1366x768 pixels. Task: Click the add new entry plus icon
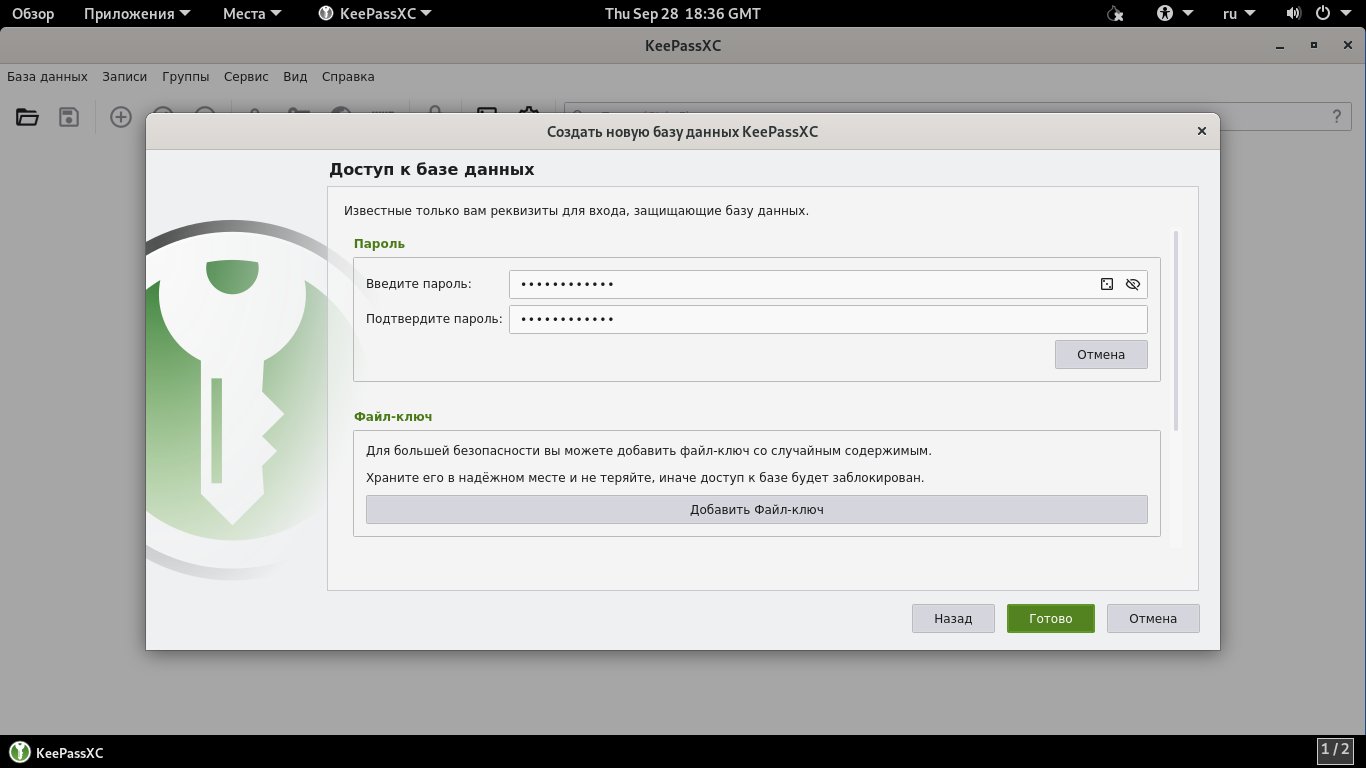(121, 117)
